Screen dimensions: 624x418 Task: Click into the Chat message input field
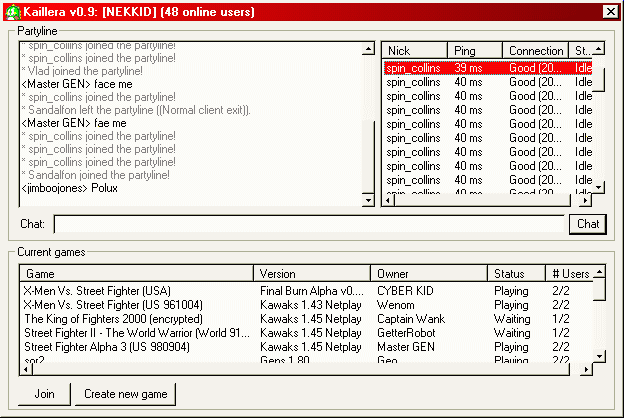click(x=309, y=224)
